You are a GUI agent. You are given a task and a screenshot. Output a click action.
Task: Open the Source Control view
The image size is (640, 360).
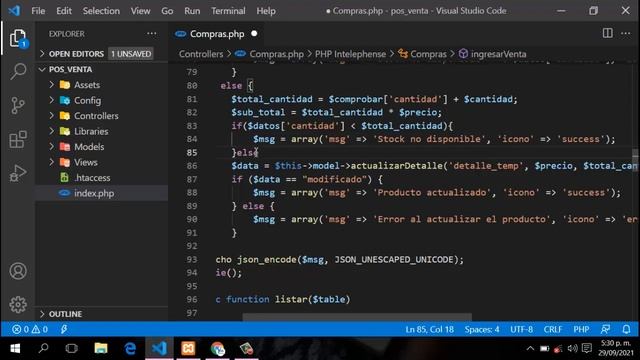(18, 105)
